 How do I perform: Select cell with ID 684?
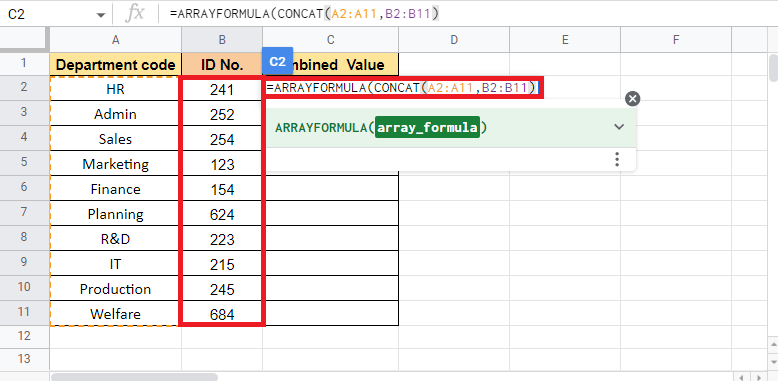[222, 314]
